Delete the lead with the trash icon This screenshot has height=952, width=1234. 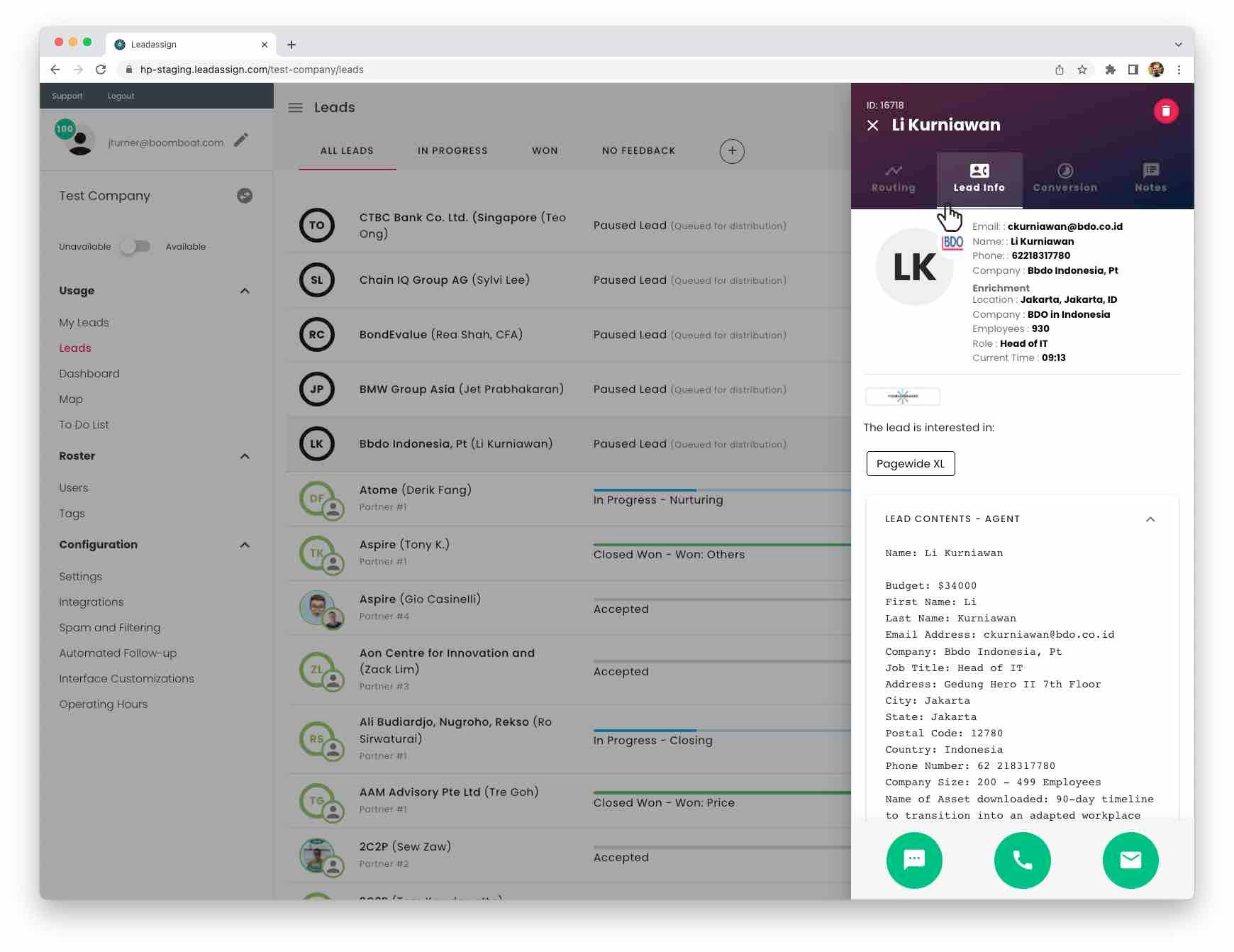pos(1165,111)
